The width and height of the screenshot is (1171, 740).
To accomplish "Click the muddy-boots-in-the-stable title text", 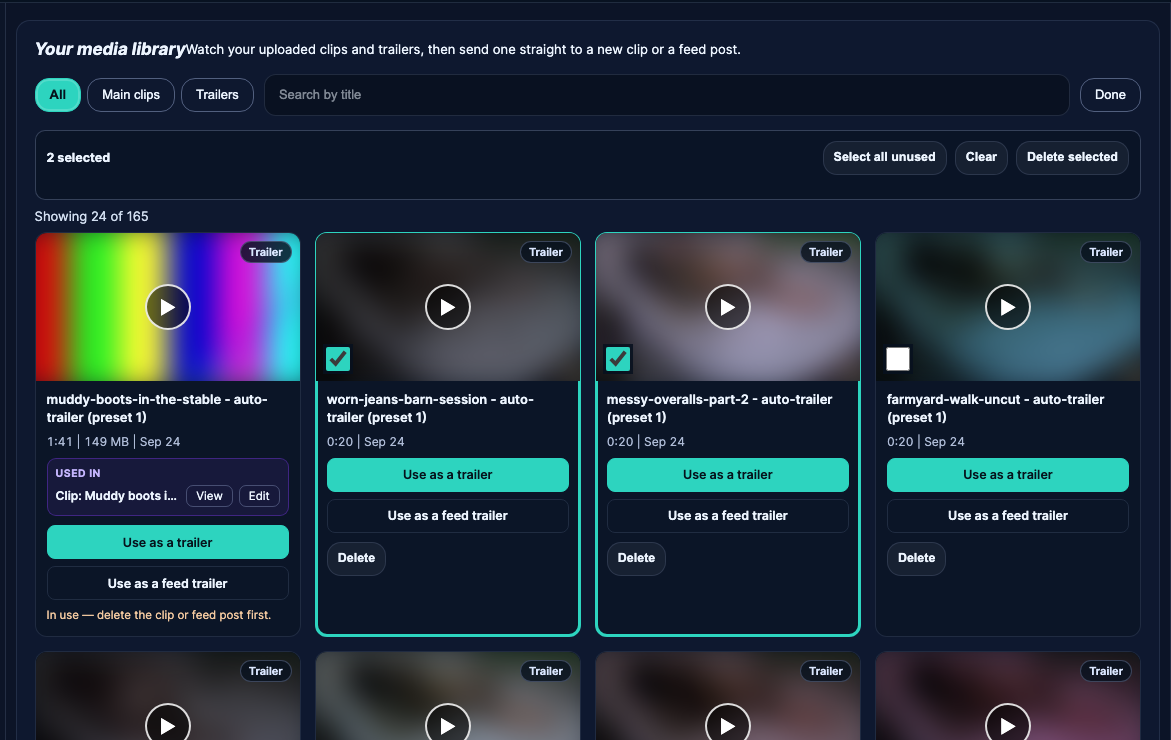I will click(x=157, y=408).
